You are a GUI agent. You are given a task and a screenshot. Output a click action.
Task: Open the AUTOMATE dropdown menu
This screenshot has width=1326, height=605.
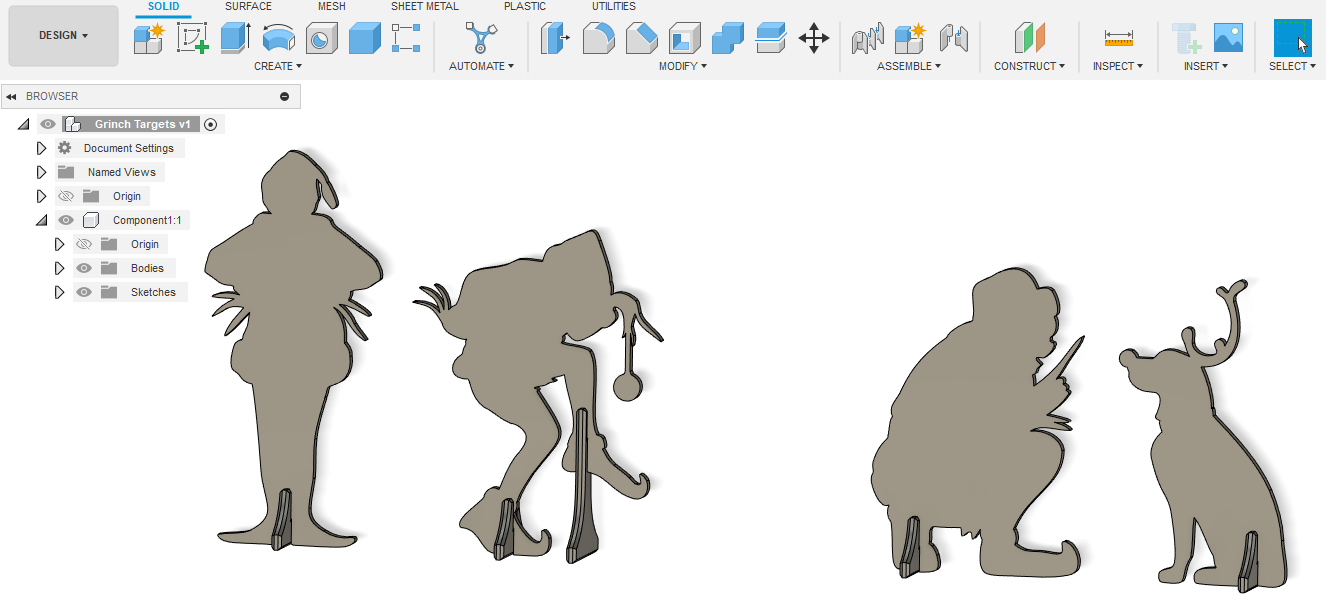(481, 66)
